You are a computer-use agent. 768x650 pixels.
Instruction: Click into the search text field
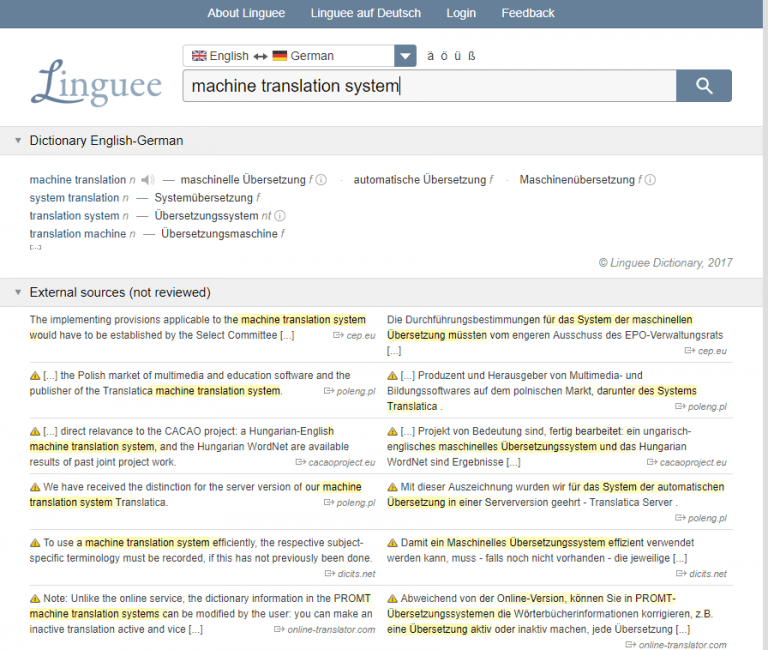(x=430, y=86)
